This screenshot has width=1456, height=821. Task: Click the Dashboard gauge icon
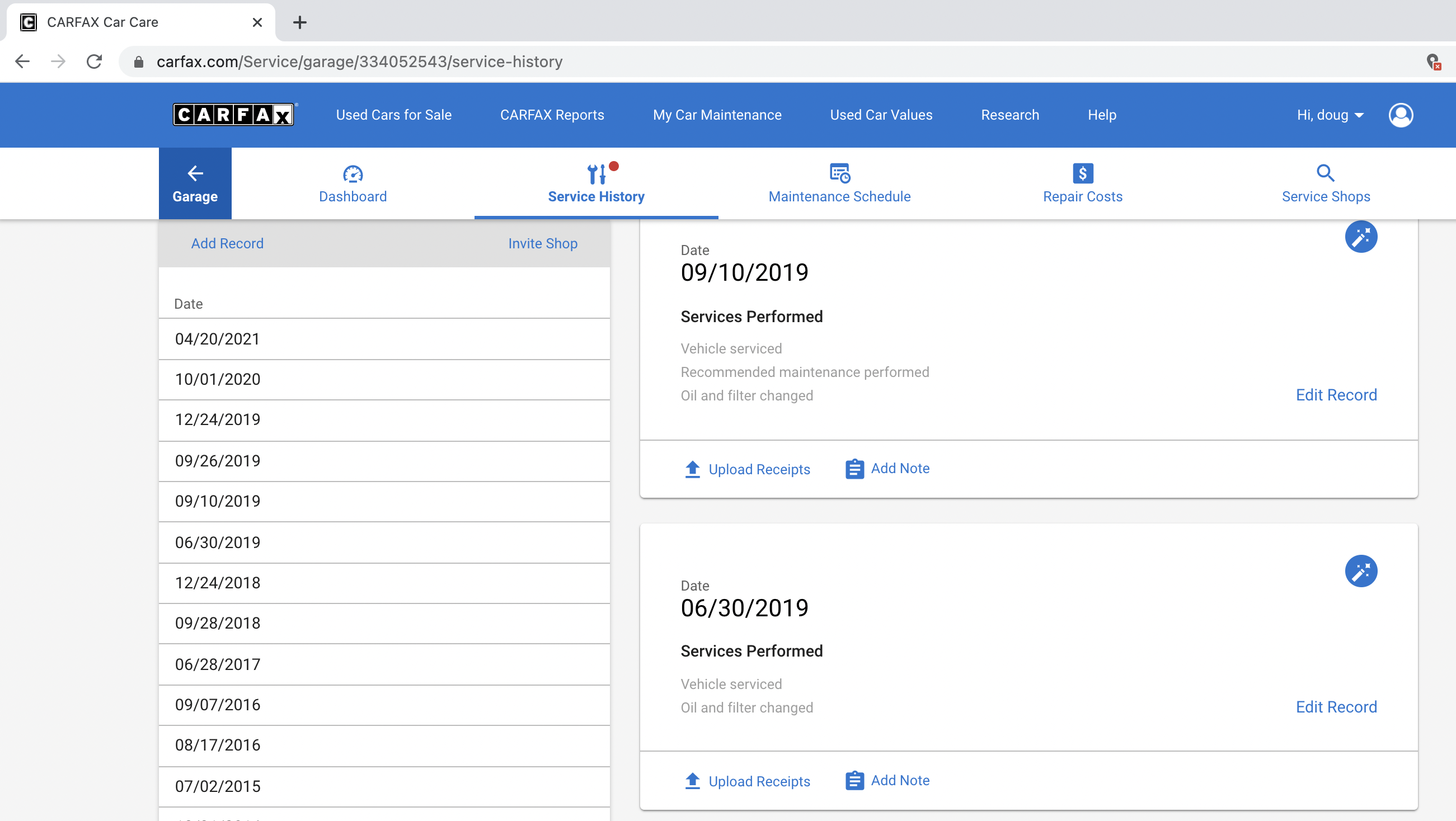(x=353, y=173)
